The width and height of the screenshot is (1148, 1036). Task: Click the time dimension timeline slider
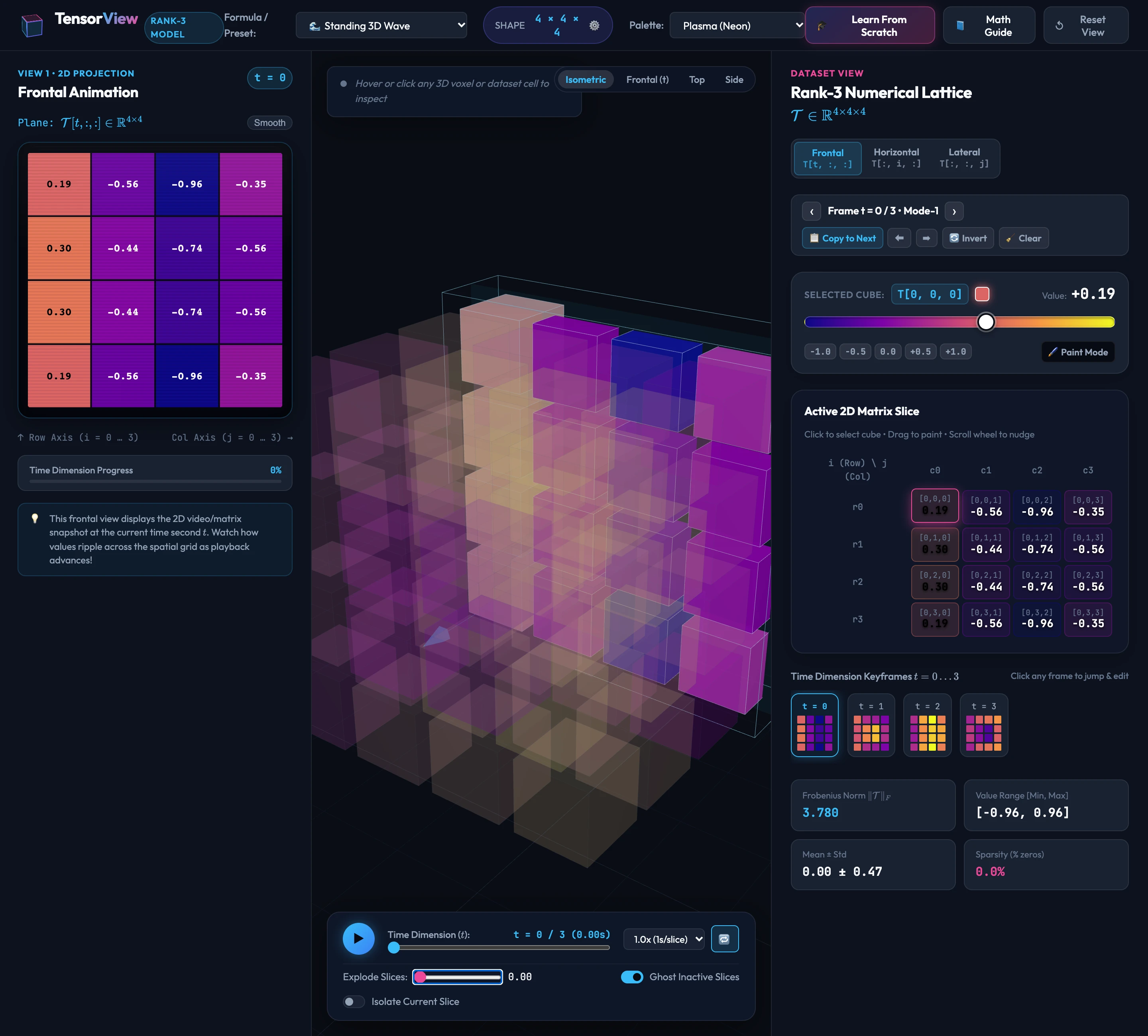pos(499,948)
